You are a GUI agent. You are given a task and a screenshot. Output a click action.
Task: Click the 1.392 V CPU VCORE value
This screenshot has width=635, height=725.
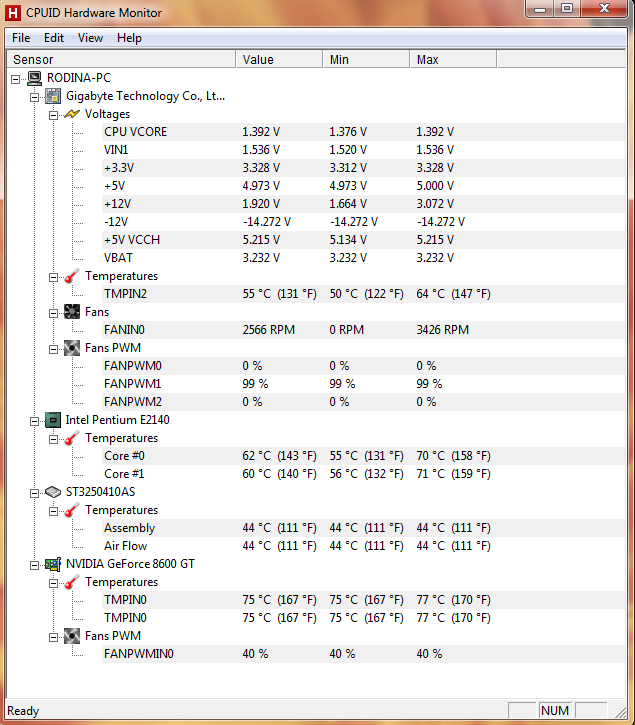(261, 132)
